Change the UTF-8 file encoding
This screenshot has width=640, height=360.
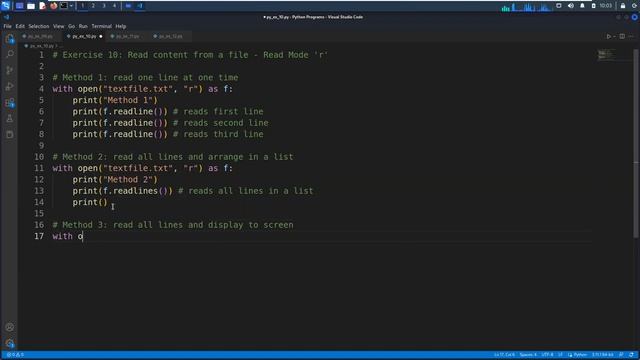(x=547, y=355)
